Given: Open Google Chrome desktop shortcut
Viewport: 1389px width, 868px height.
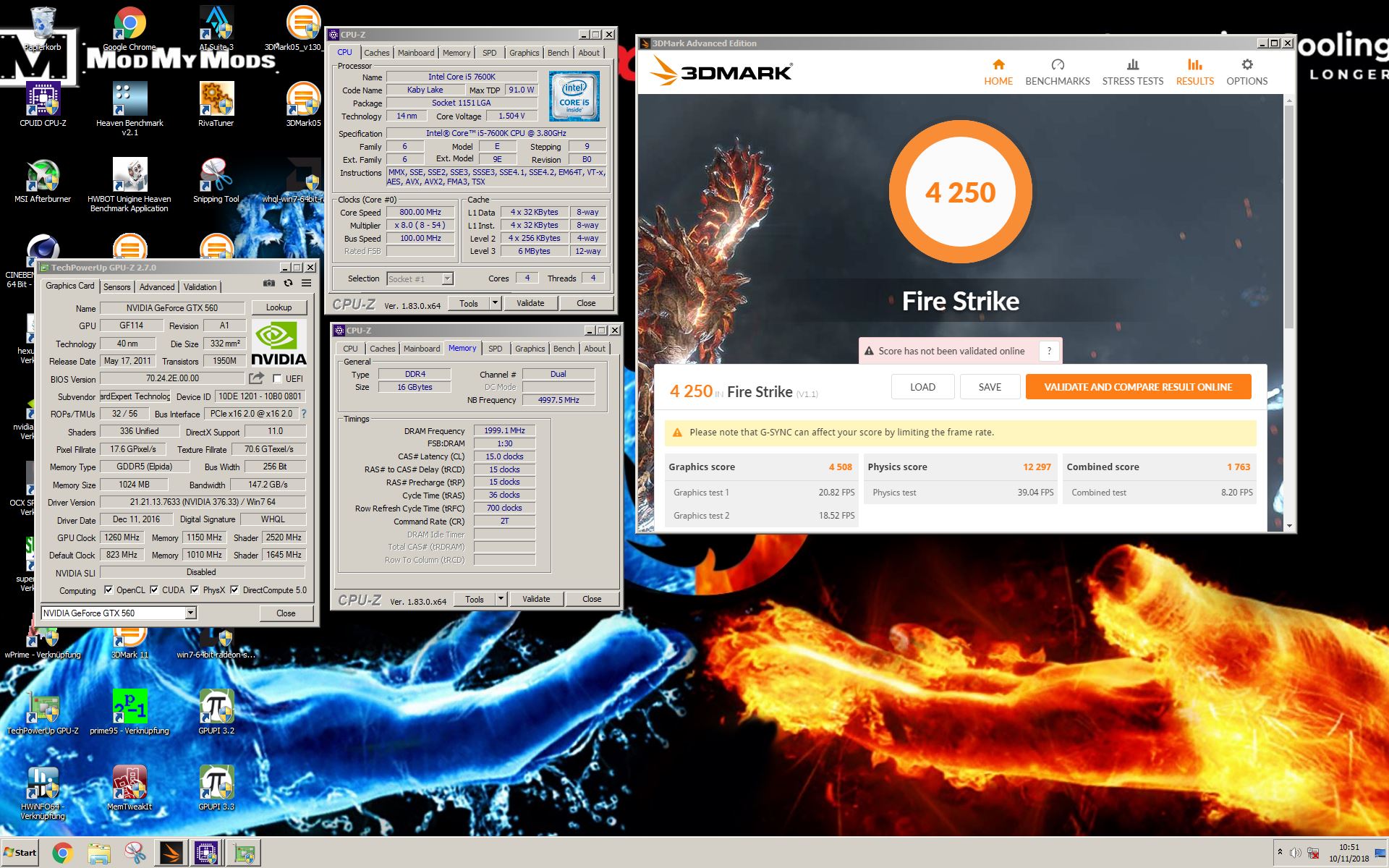Looking at the screenshot, I should (129, 29).
